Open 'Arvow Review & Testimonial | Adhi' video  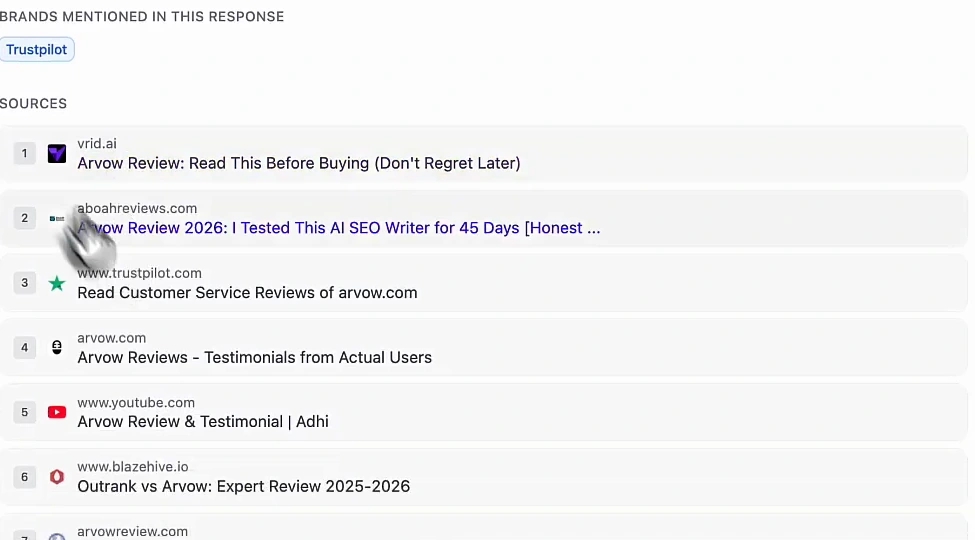tap(203, 422)
